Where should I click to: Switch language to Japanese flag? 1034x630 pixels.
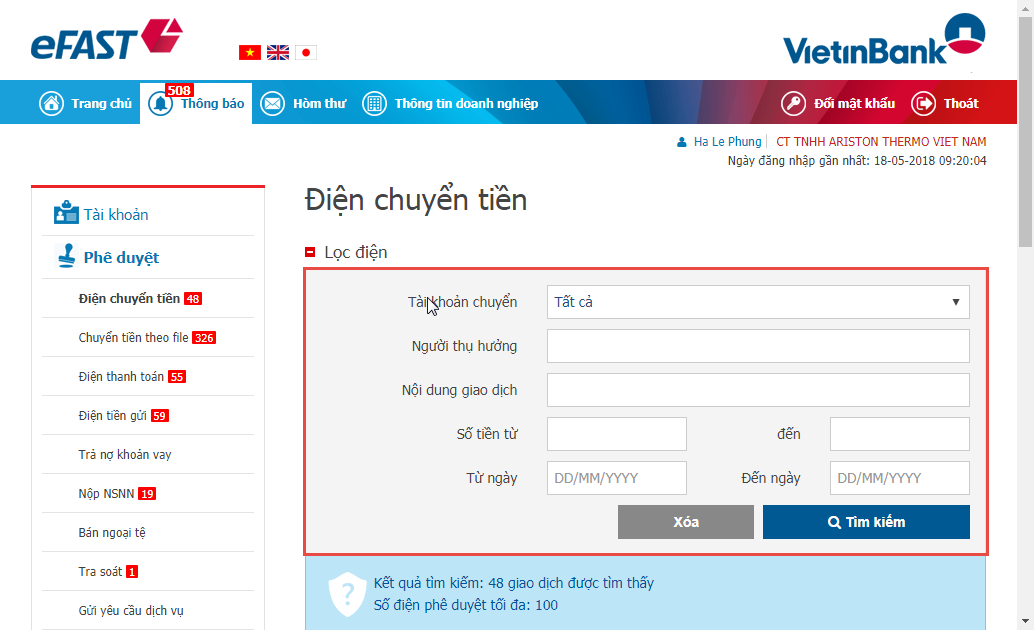(306, 52)
